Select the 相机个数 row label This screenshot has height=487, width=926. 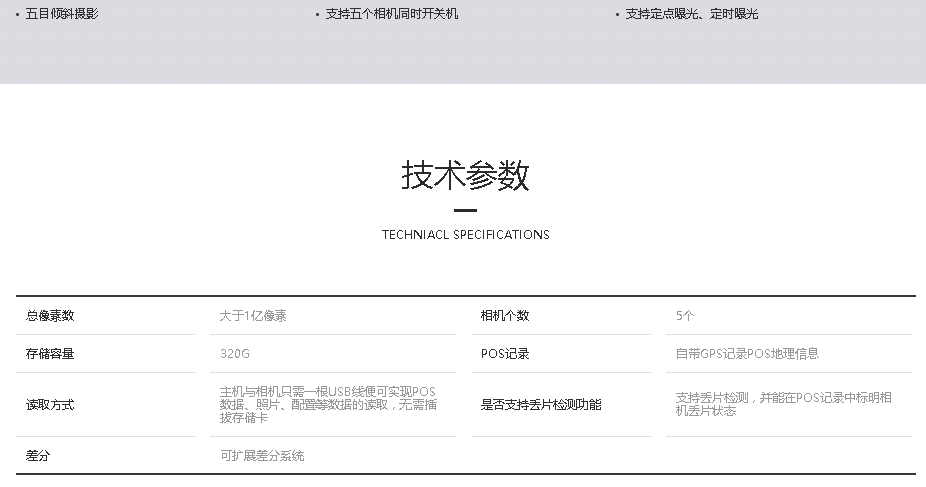505,316
